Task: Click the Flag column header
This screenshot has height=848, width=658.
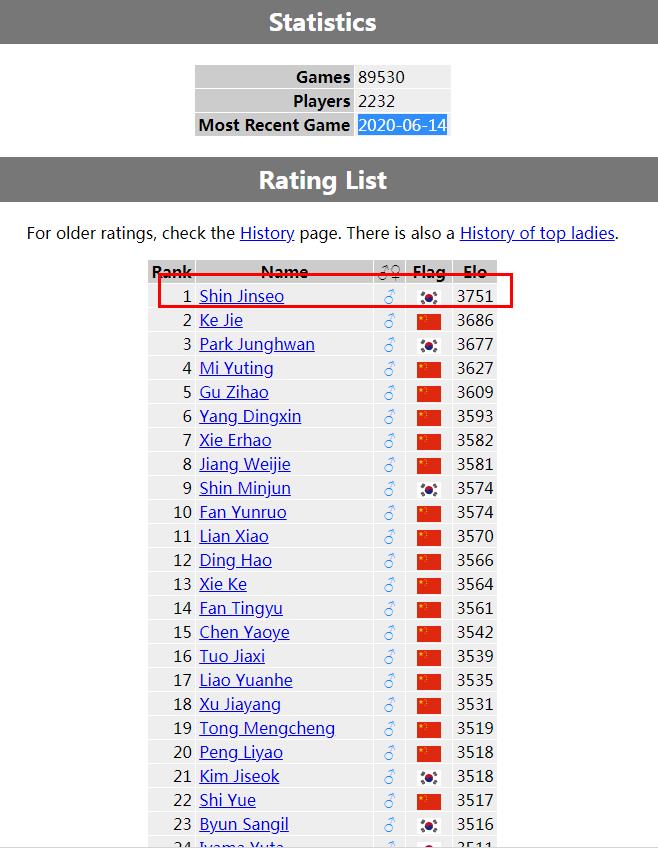Action: coord(429,272)
